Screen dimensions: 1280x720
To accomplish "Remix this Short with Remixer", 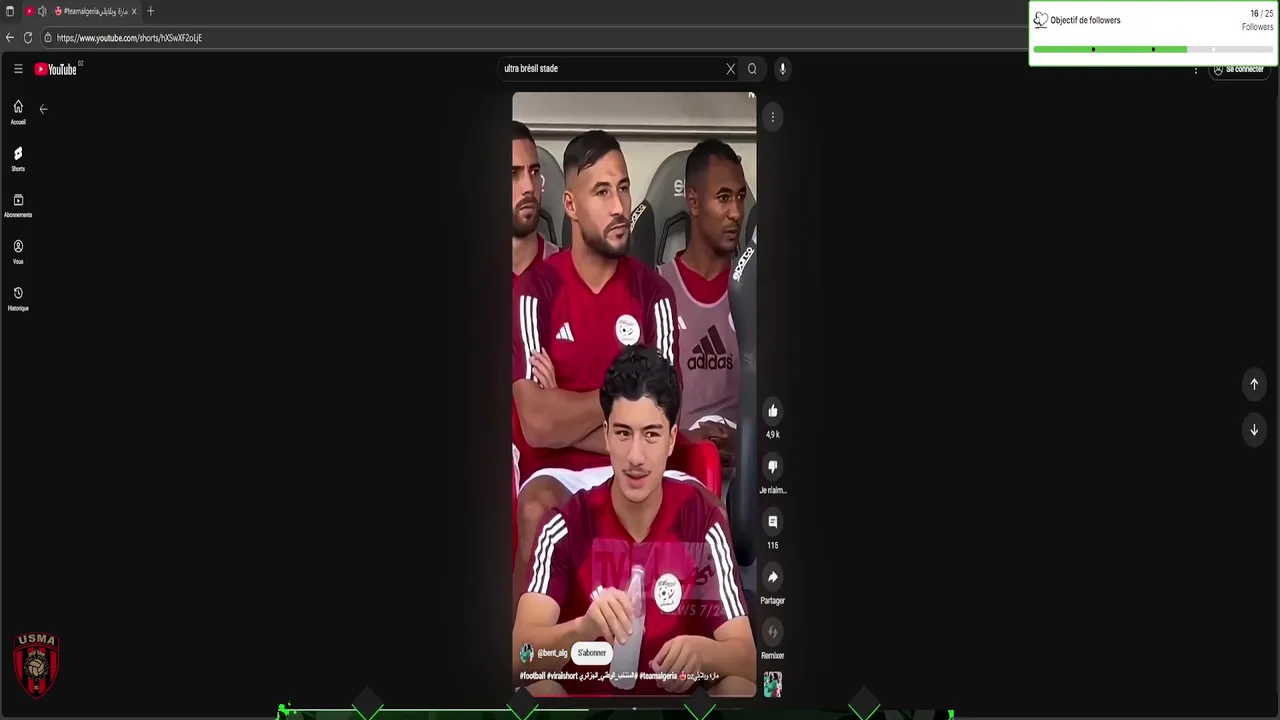I will (x=772, y=632).
